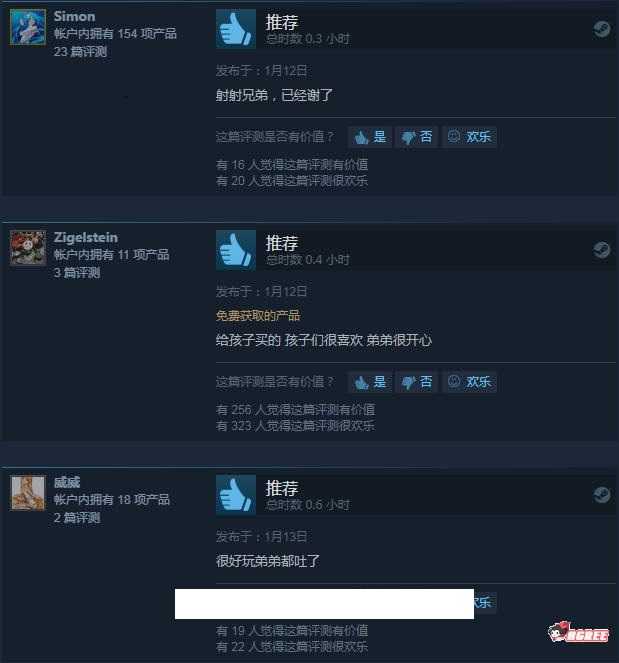Vote 是 (yes) on Simon's review
The width and height of the screenshot is (619, 663).
[370, 137]
